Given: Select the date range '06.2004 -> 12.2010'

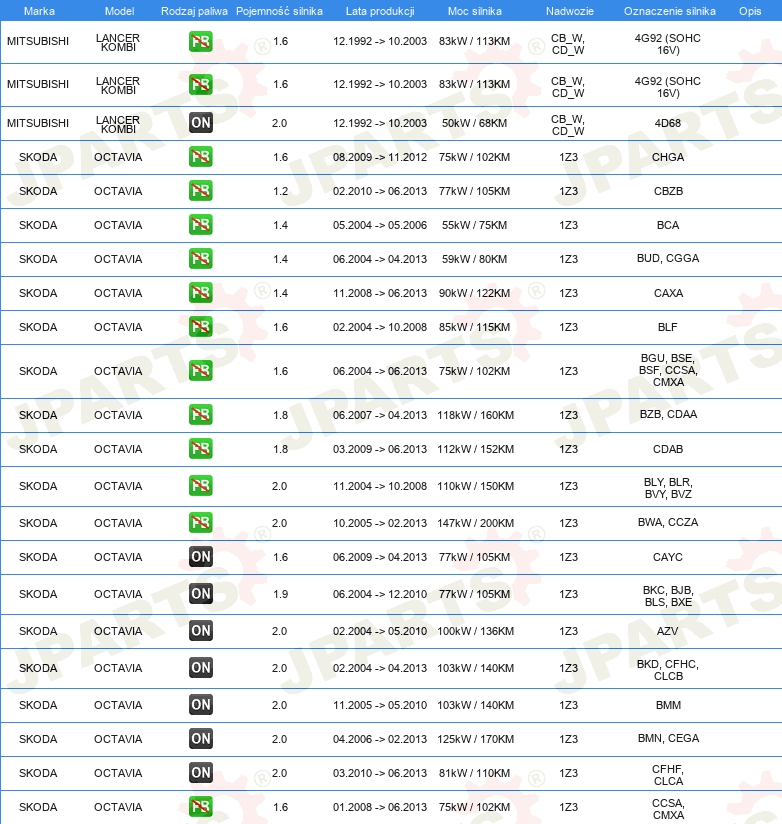Looking at the screenshot, I should pyautogui.click(x=380, y=594).
